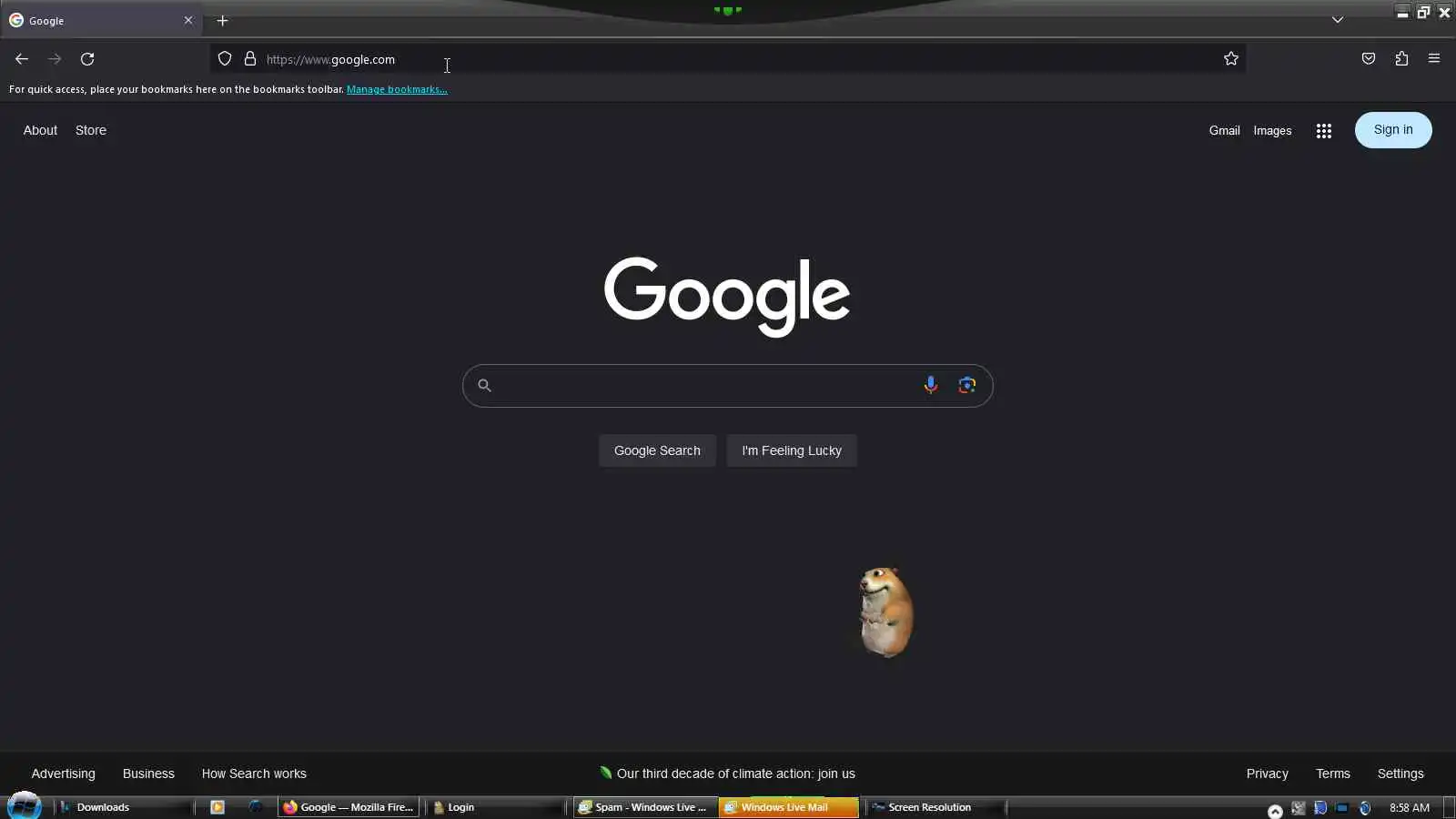Open the Settings footer menu

(1400, 773)
